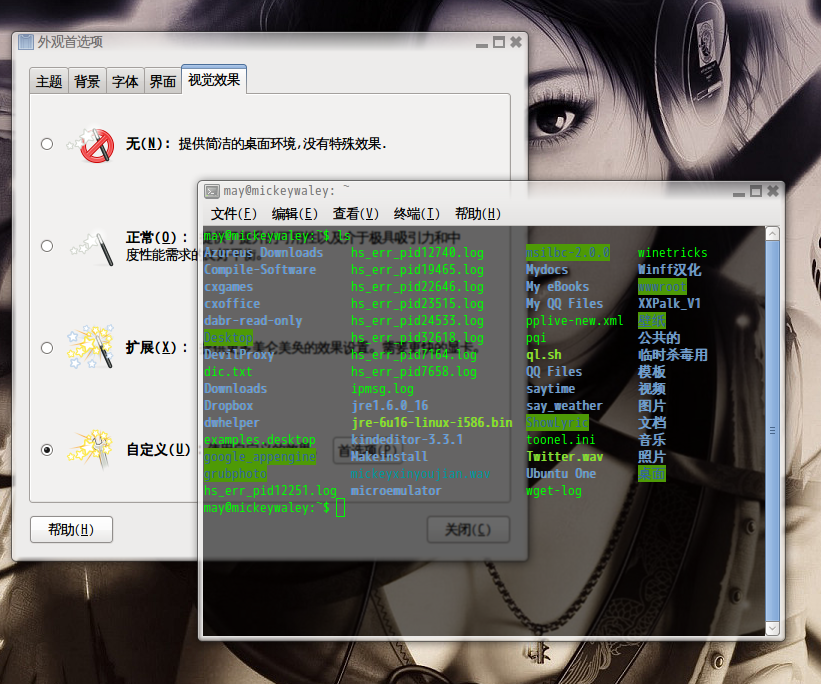This screenshot has width=821, height=684.
Task: Click 'ipmsg.log' in the terminal output
Action: (x=383, y=389)
